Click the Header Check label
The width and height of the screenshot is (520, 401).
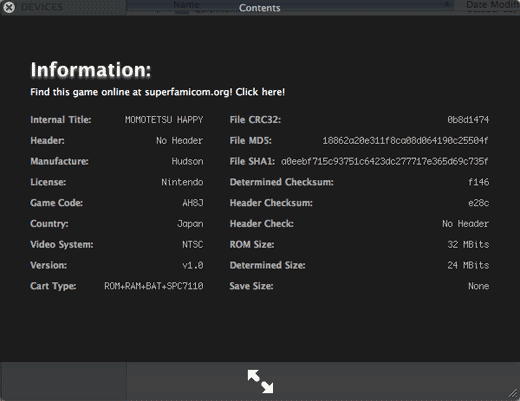(262, 224)
